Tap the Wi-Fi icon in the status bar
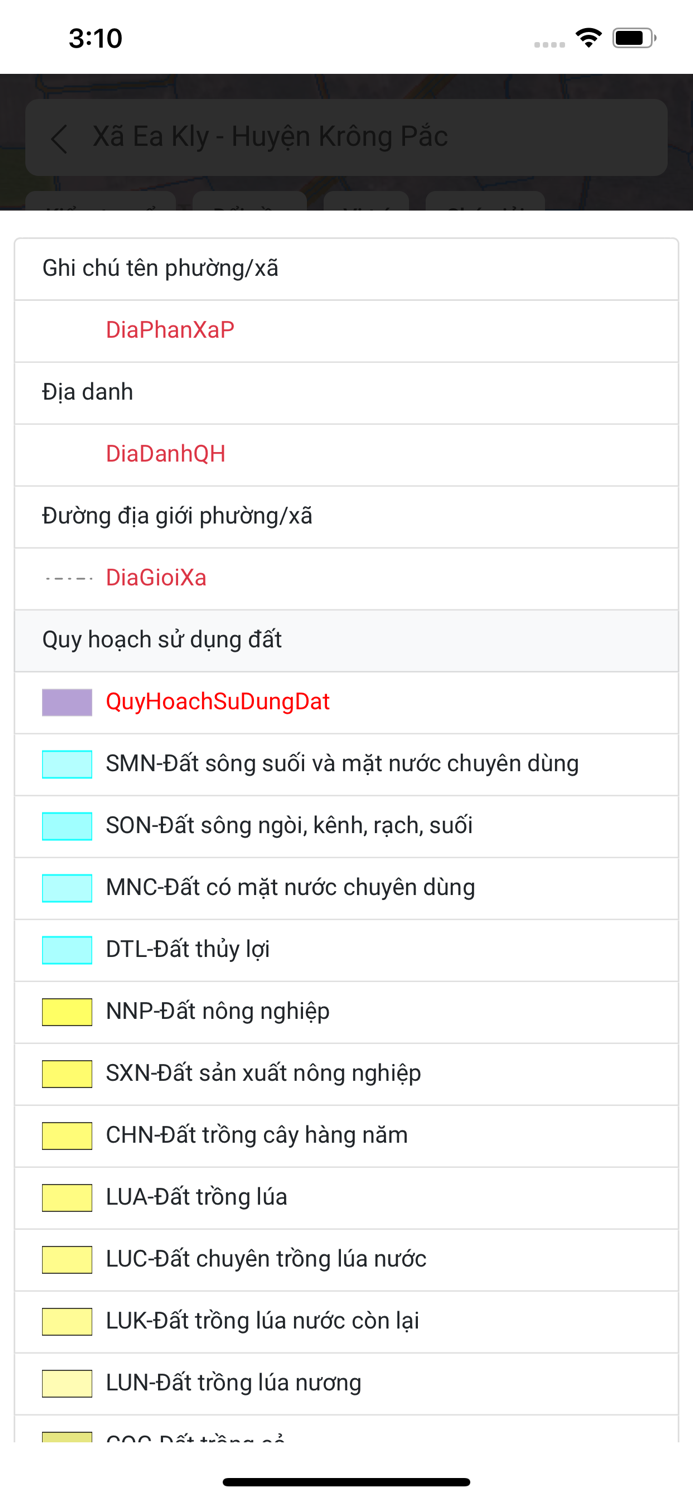This screenshot has width=693, height=1500. [x=588, y=36]
